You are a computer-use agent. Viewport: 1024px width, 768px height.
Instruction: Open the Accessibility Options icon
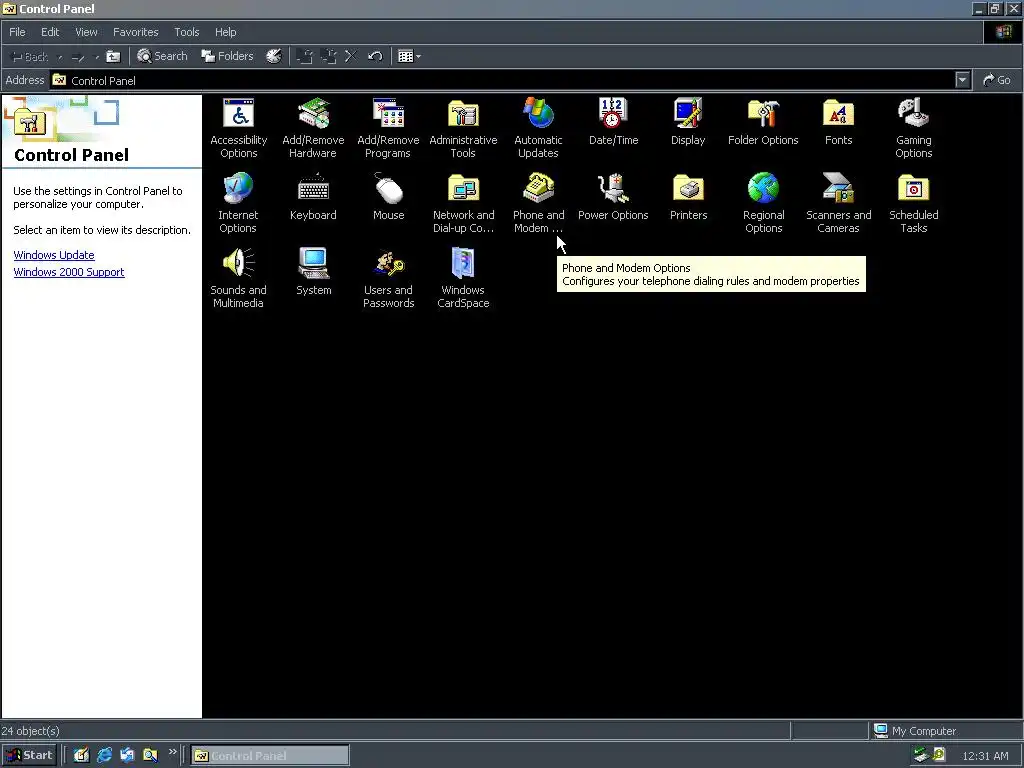(x=238, y=128)
